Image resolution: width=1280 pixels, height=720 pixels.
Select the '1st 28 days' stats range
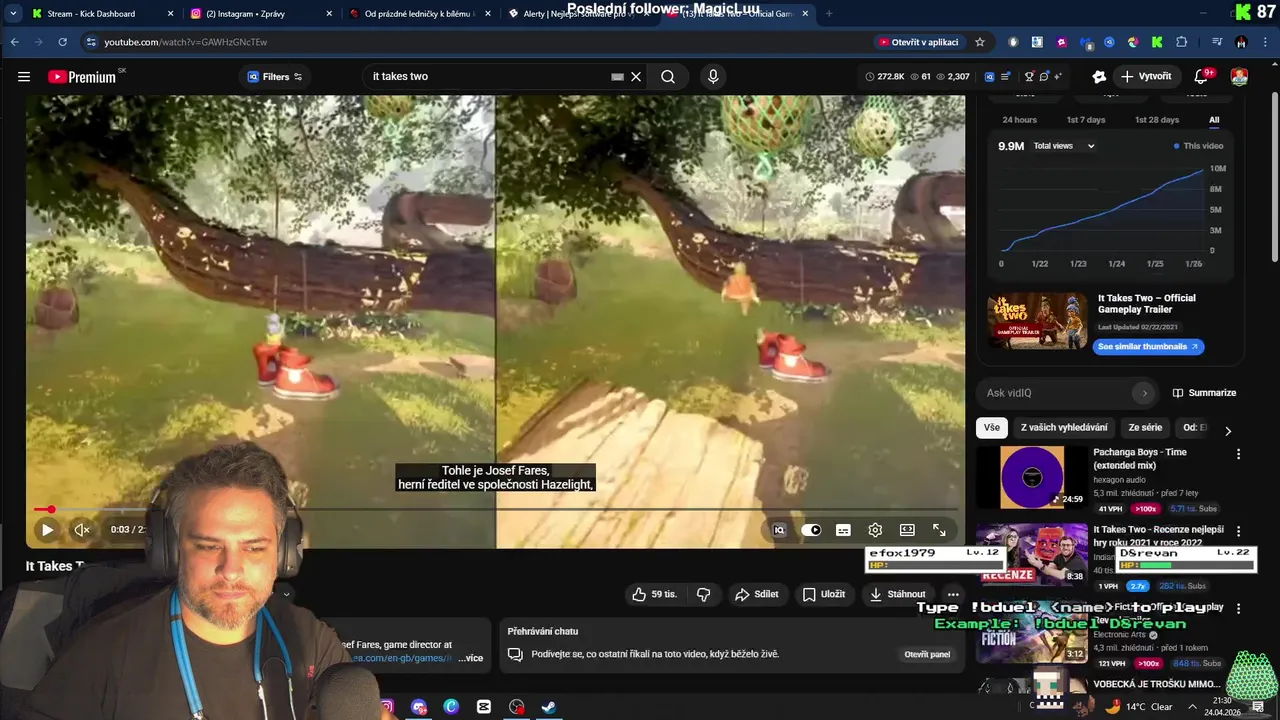click(x=1156, y=120)
